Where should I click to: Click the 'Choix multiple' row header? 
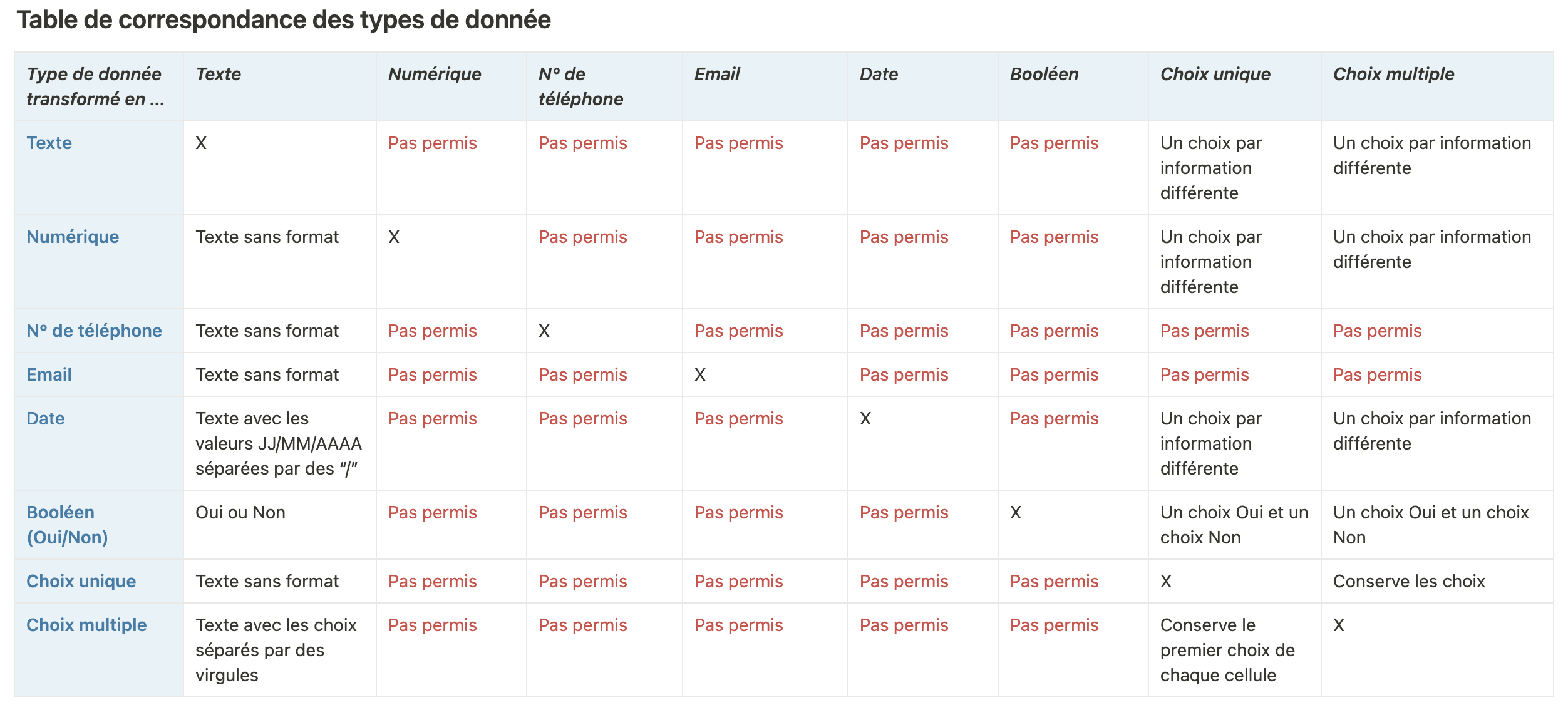pyautogui.click(x=86, y=625)
